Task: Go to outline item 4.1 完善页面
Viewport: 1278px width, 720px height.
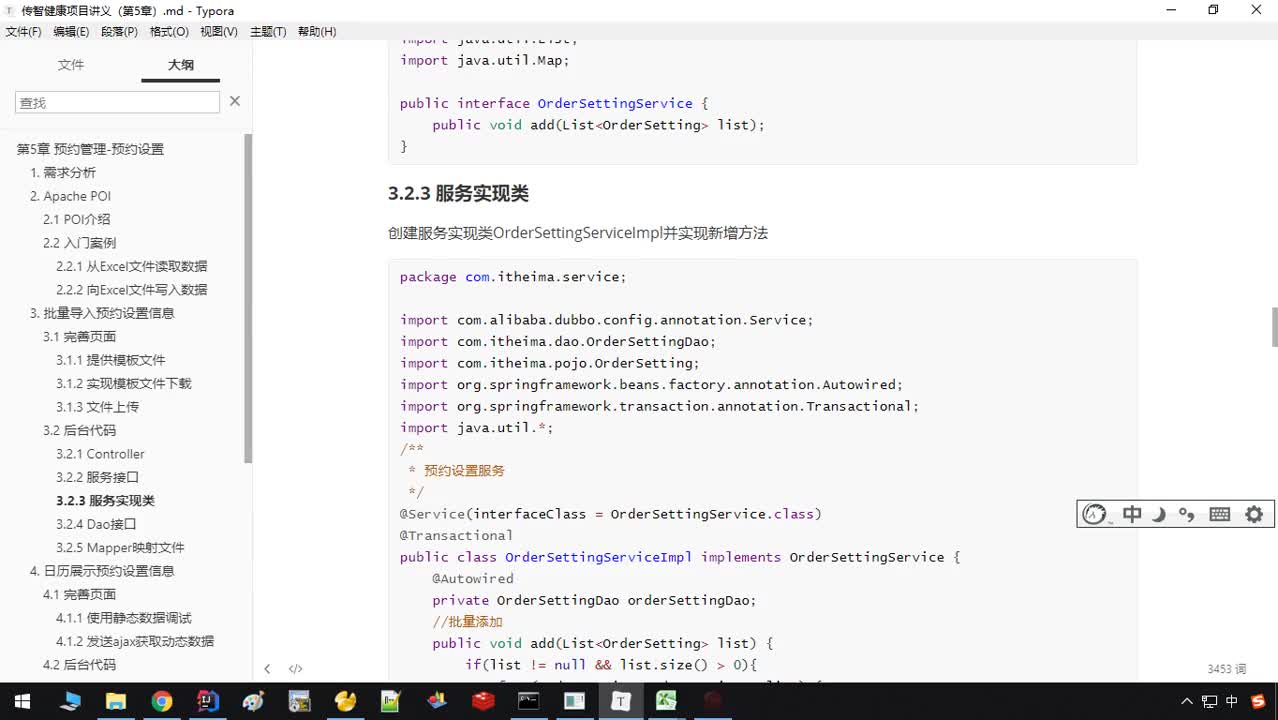Action: point(79,595)
